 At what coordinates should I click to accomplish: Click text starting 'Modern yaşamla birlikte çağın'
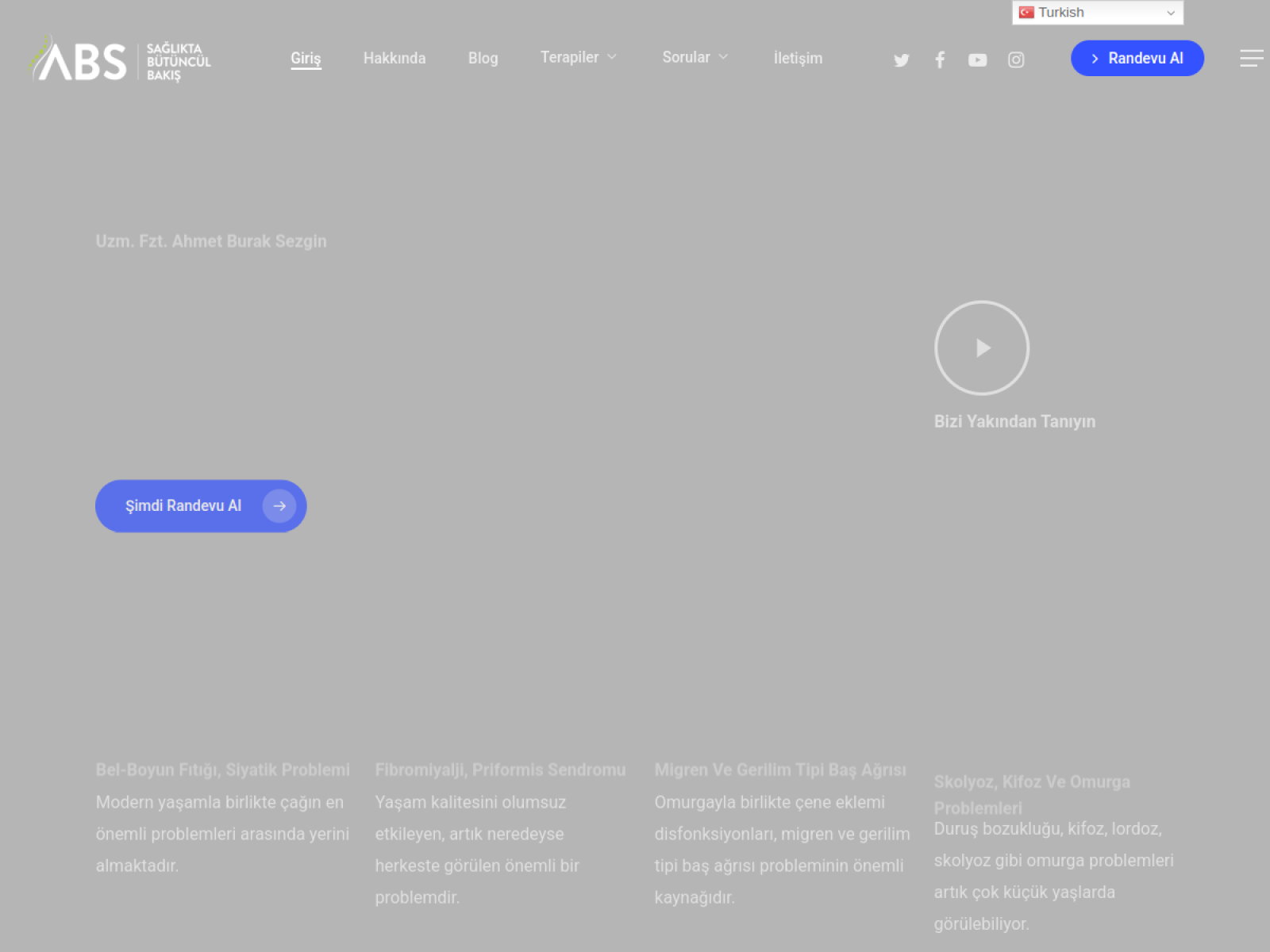(x=222, y=834)
